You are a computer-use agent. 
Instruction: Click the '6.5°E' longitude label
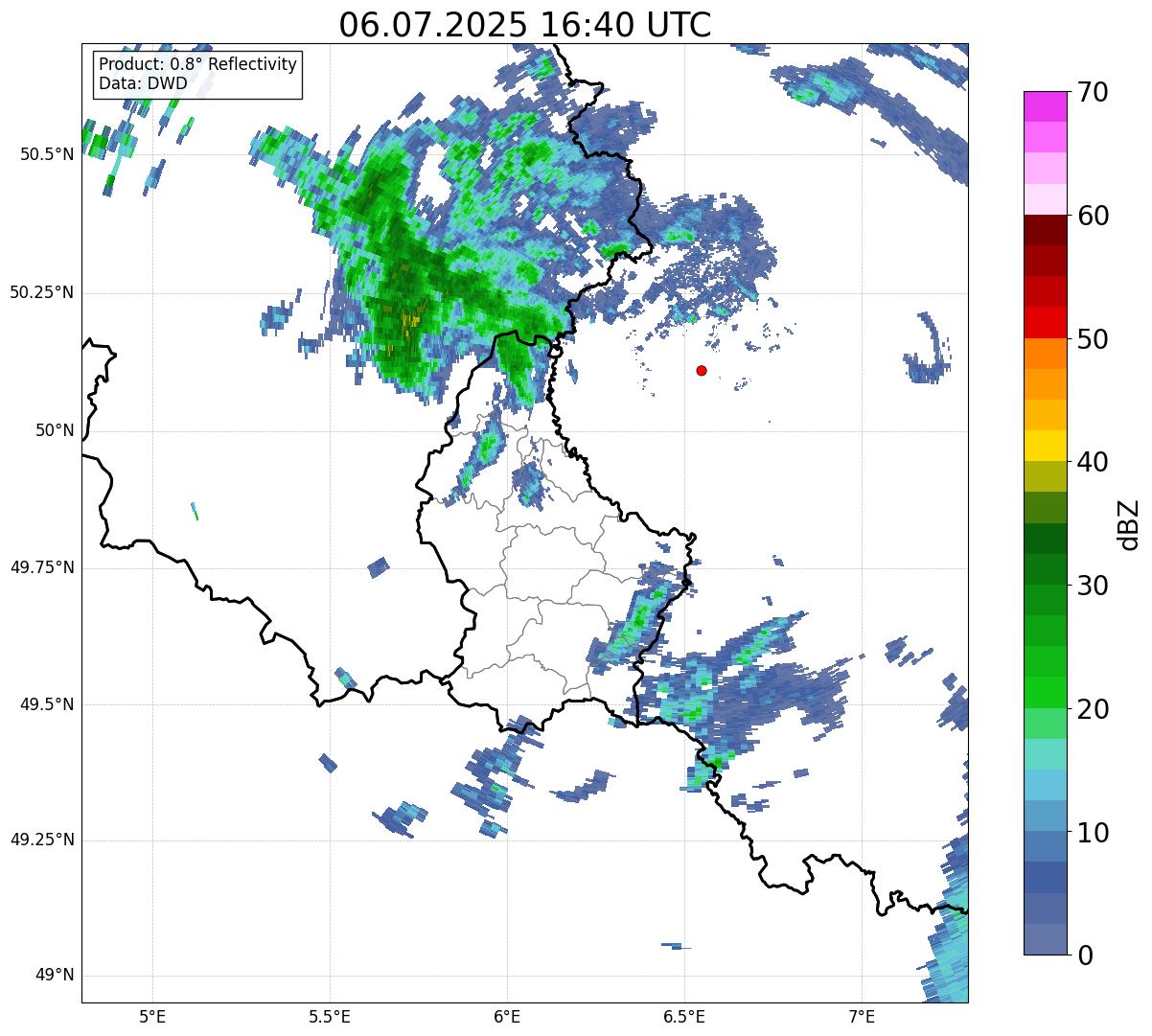(x=684, y=1016)
